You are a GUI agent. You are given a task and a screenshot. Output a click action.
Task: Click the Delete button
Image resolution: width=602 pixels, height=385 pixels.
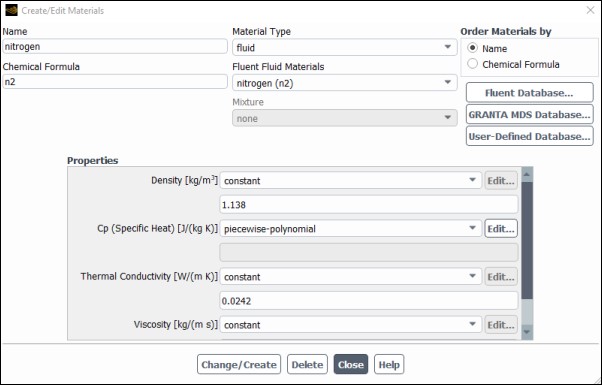coord(307,364)
